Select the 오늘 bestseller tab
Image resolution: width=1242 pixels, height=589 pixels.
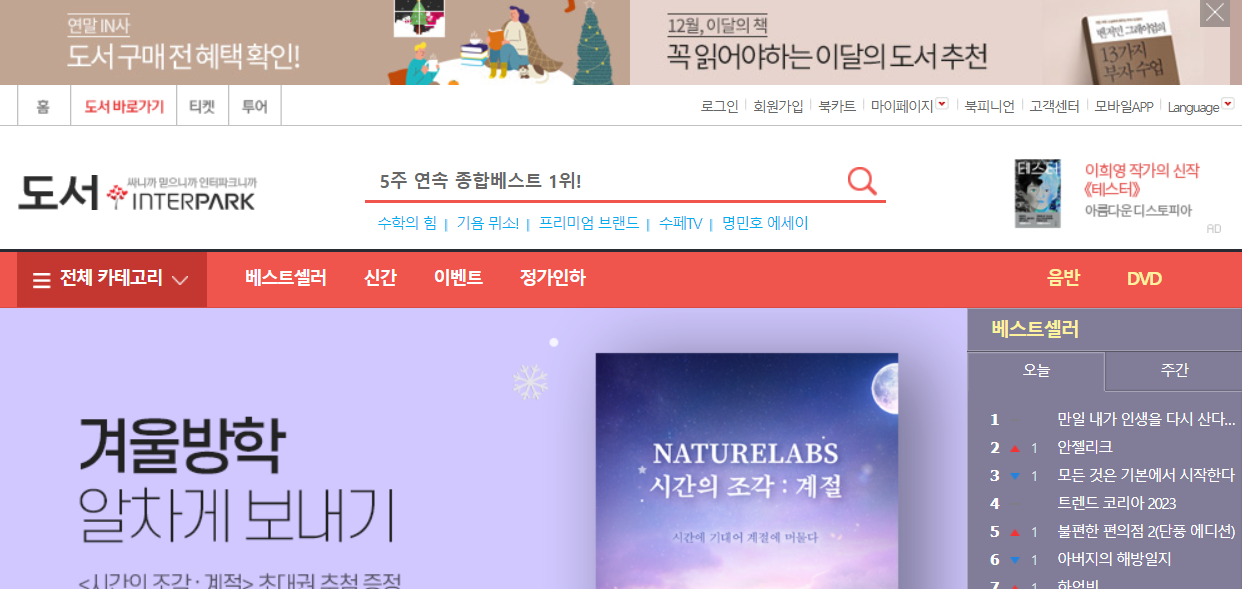pyautogui.click(x=1036, y=370)
